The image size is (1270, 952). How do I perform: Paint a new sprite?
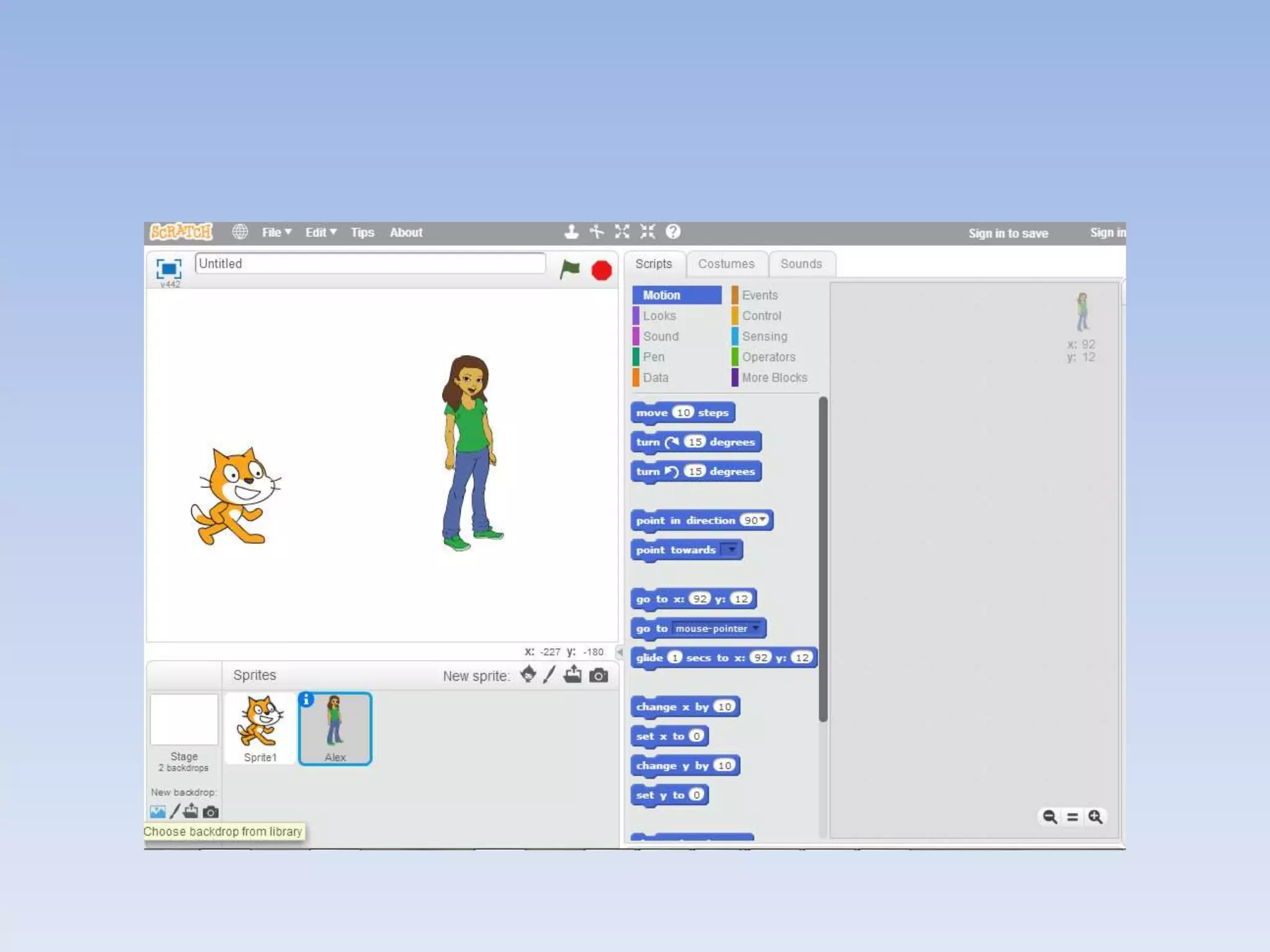pyautogui.click(x=549, y=674)
